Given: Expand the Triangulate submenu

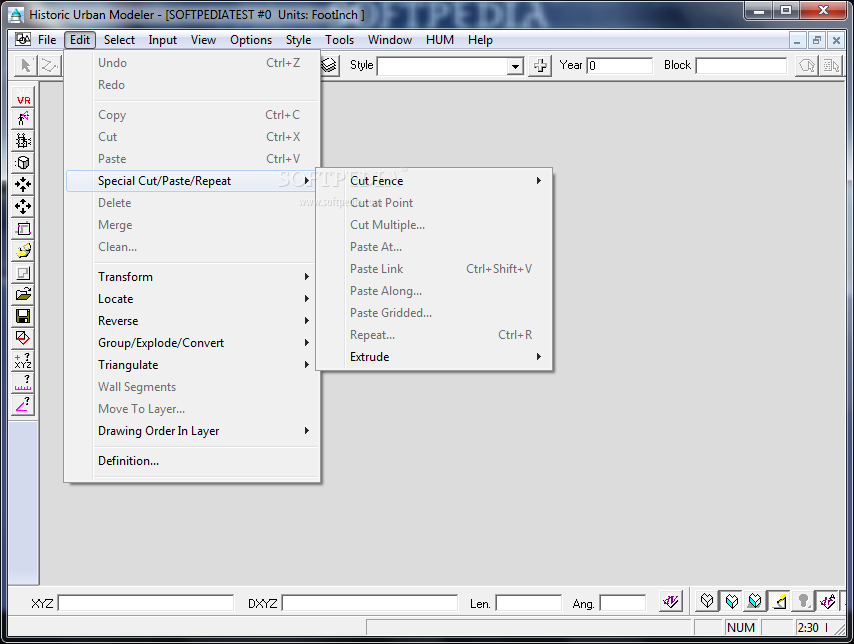Looking at the screenshot, I should point(192,364).
